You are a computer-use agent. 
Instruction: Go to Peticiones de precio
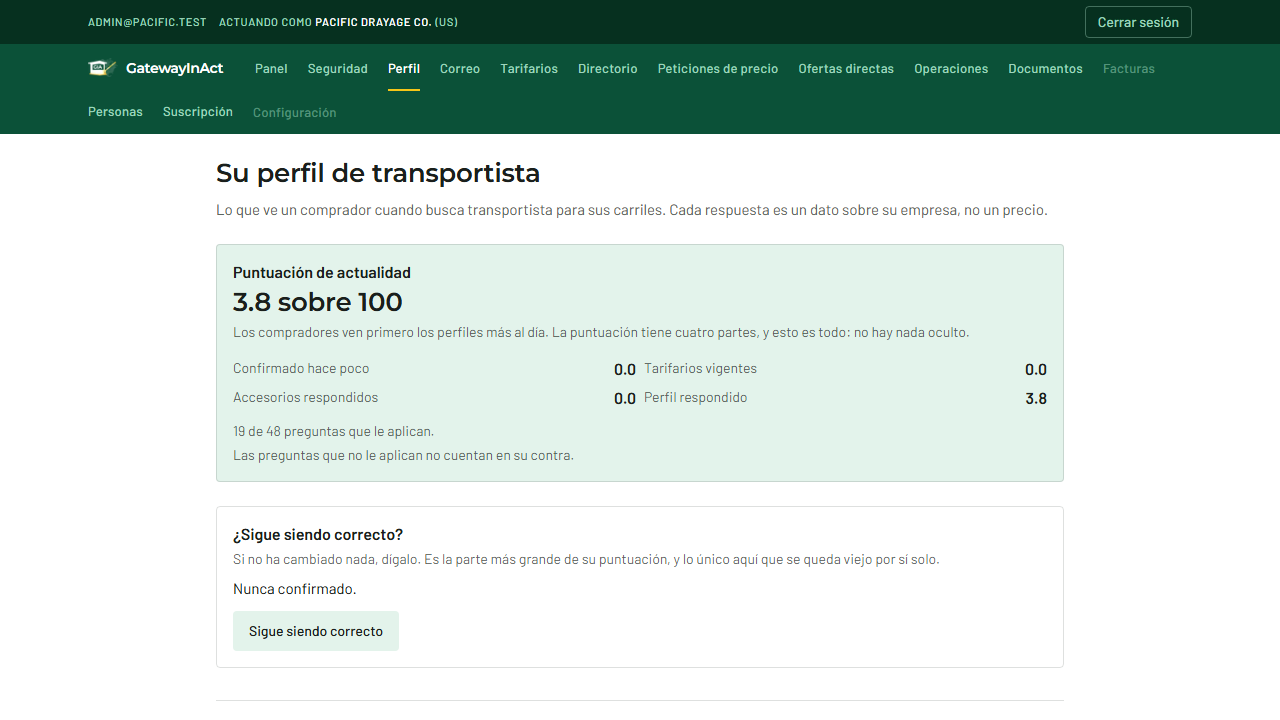tap(718, 69)
